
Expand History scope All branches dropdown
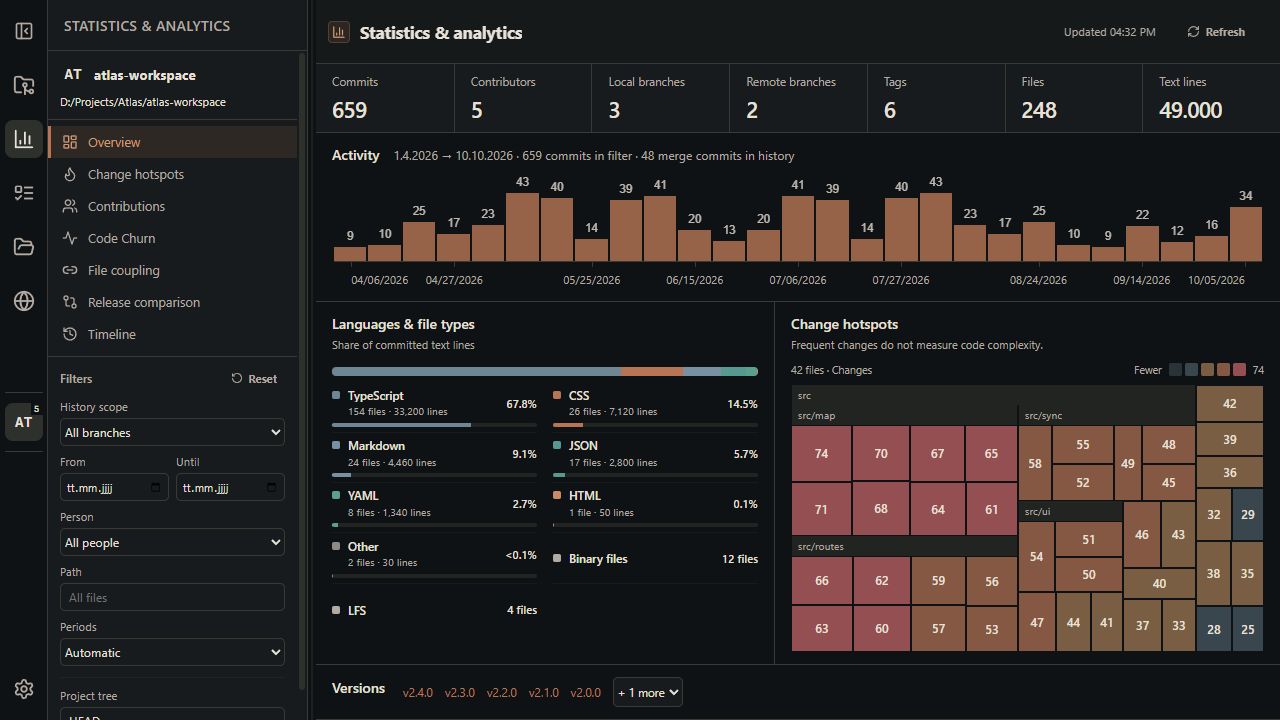pos(172,432)
